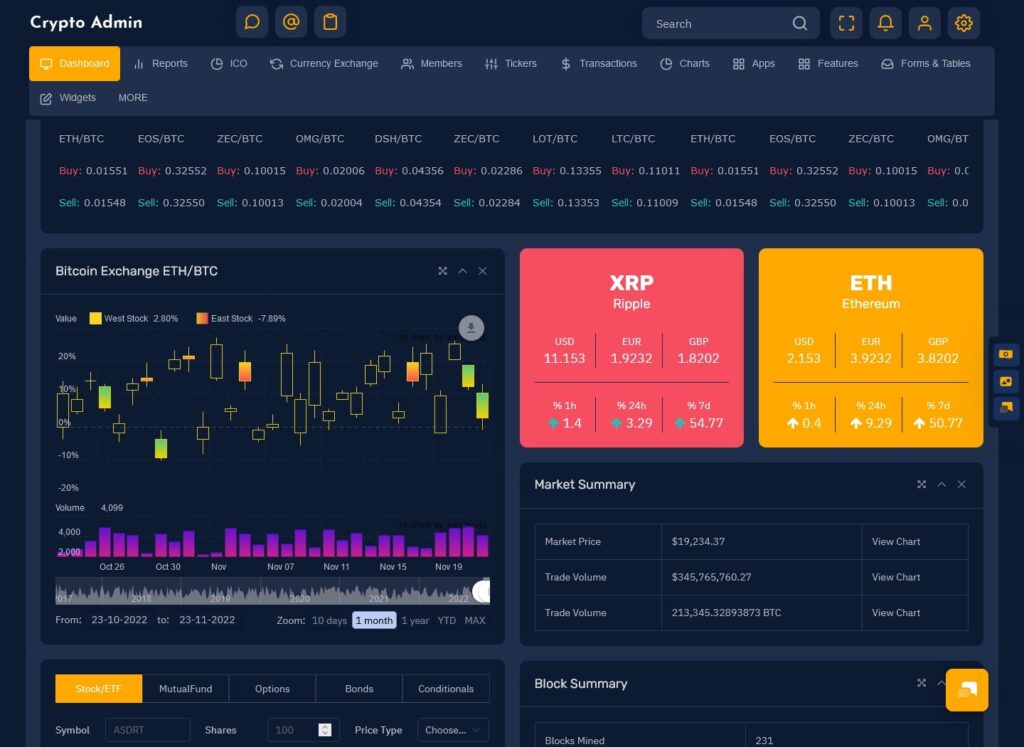This screenshot has height=747, width=1024.
Task: Open the chat messages icon in header
Action: (251, 21)
